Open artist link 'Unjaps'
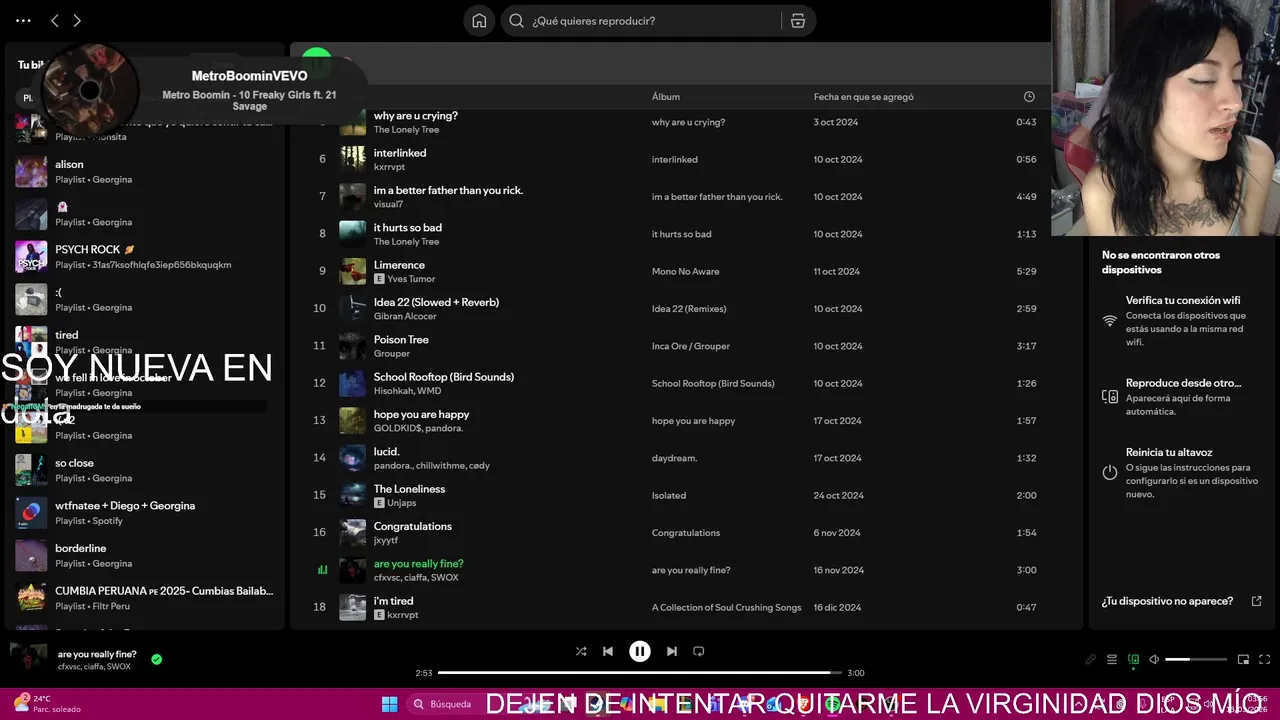The image size is (1280, 720). [x=402, y=503]
